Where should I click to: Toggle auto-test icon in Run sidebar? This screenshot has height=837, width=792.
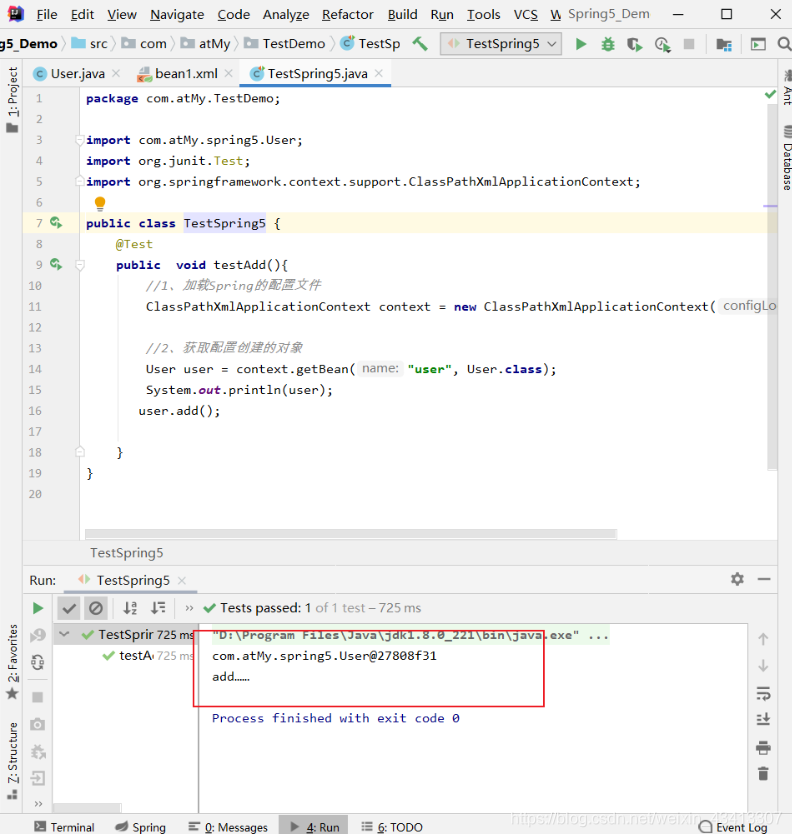point(38,662)
